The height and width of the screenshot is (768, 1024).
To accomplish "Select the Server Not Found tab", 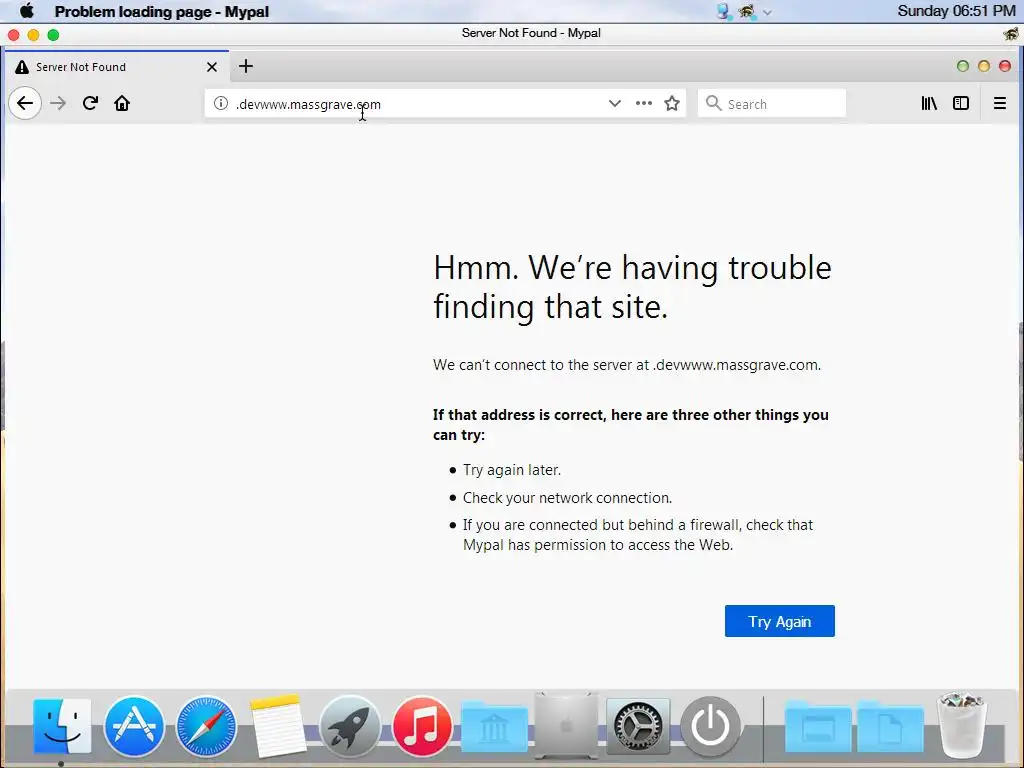I will 116,67.
